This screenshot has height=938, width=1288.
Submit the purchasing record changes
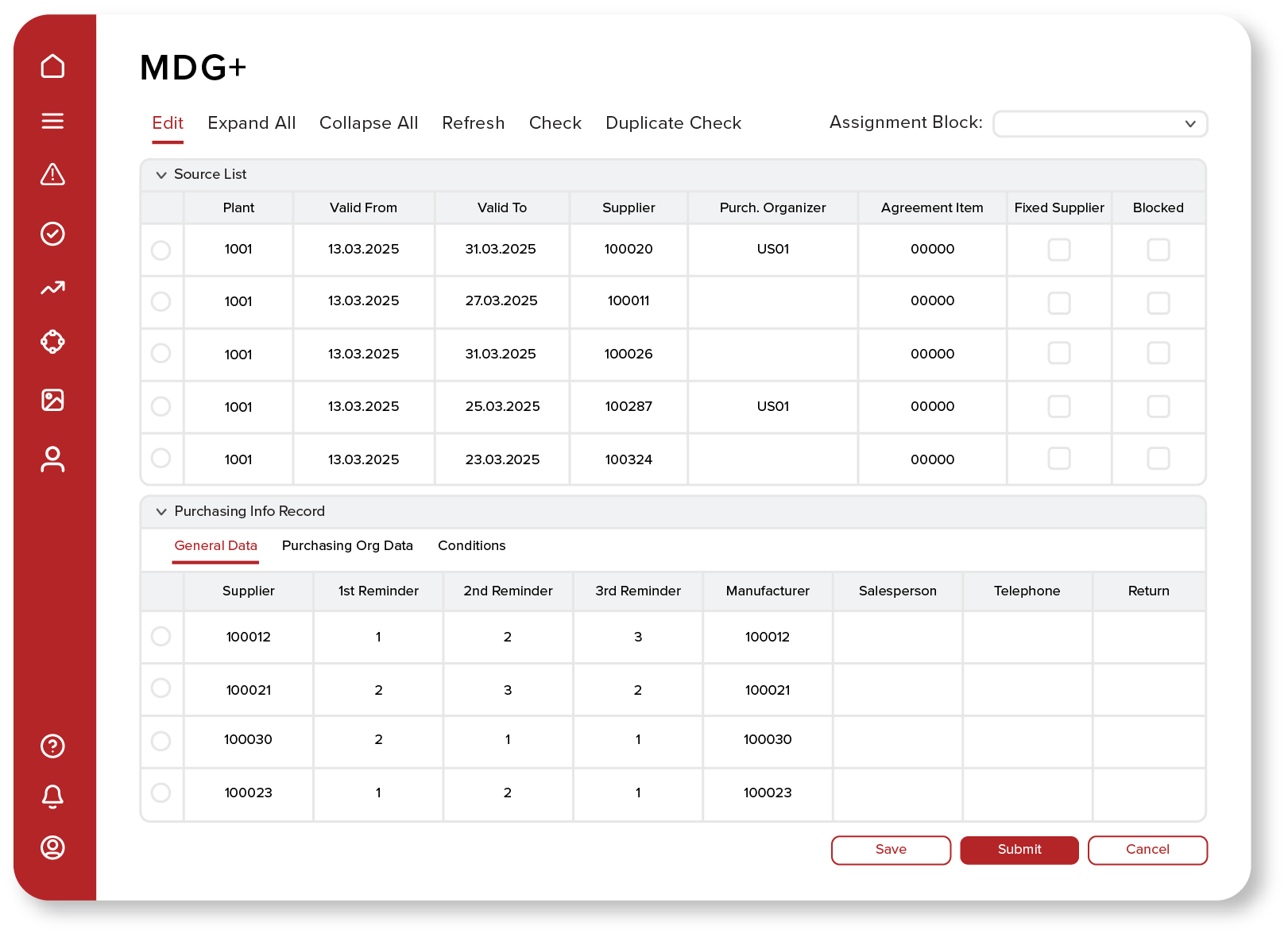pyautogui.click(x=1019, y=850)
